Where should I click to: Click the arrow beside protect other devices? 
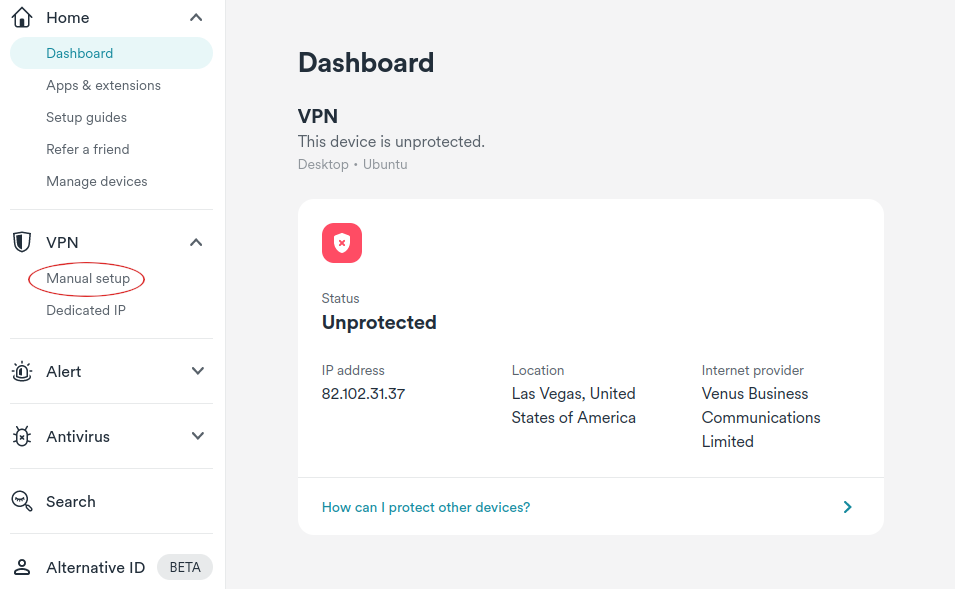847,507
